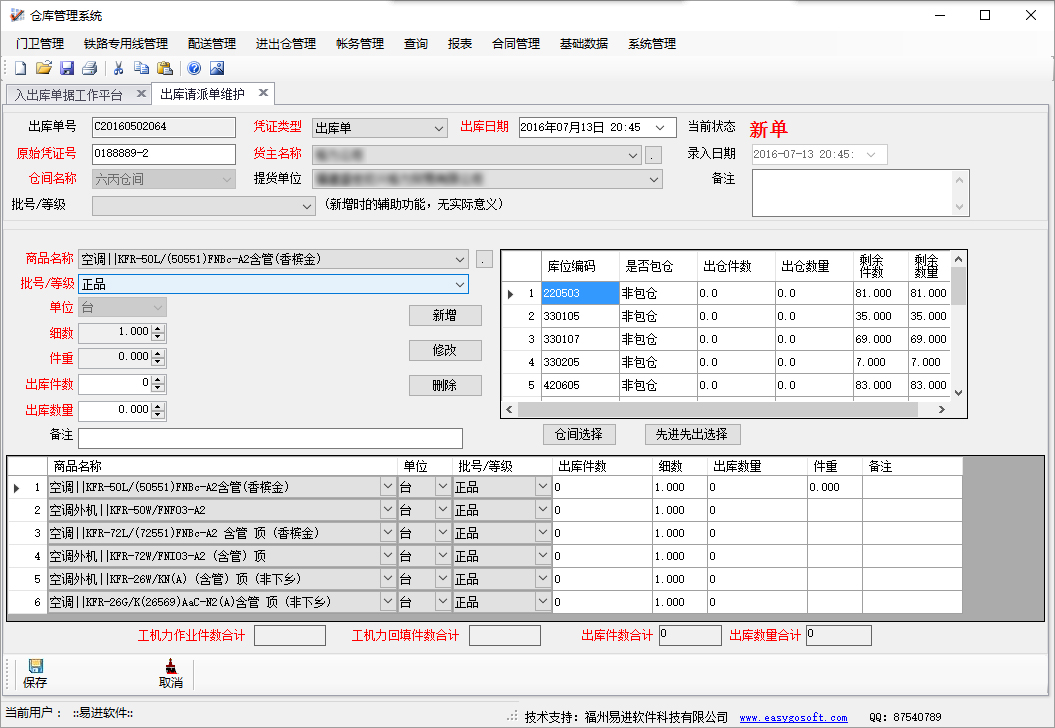The width and height of the screenshot is (1055, 728).
Task: Click the New document toolbar icon
Action: point(20,68)
